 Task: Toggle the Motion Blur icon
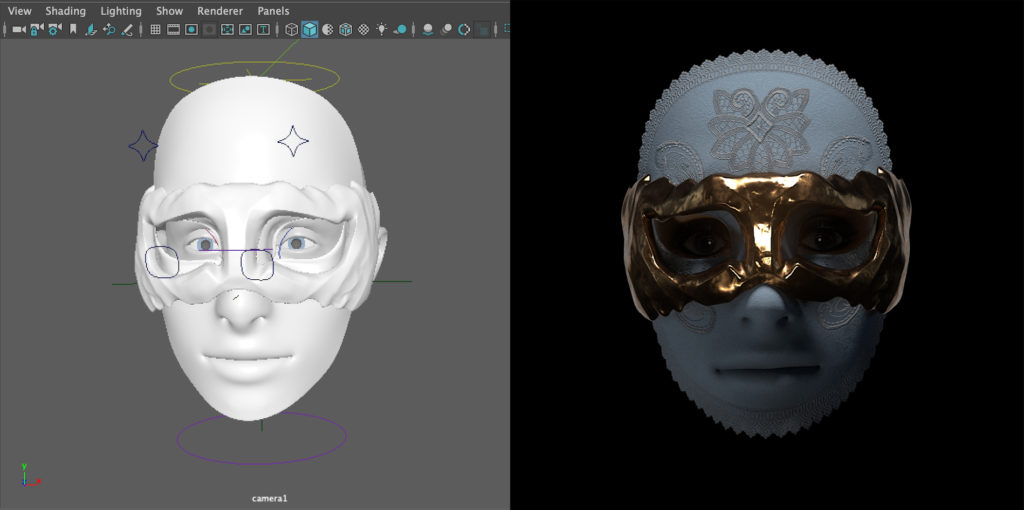(446, 29)
